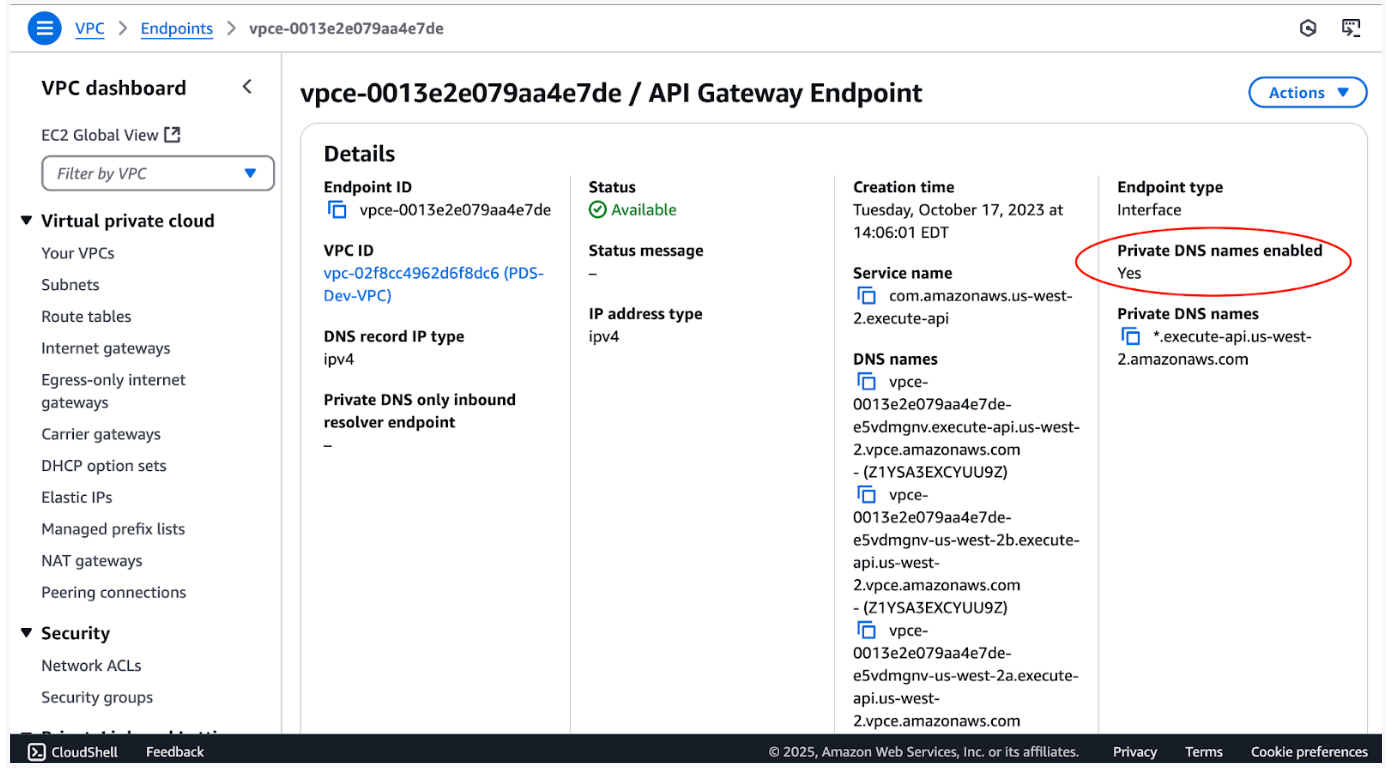
Task: Copy the first DNS name vpce-...e5vdmgnv.execute-api
Action: click(867, 382)
